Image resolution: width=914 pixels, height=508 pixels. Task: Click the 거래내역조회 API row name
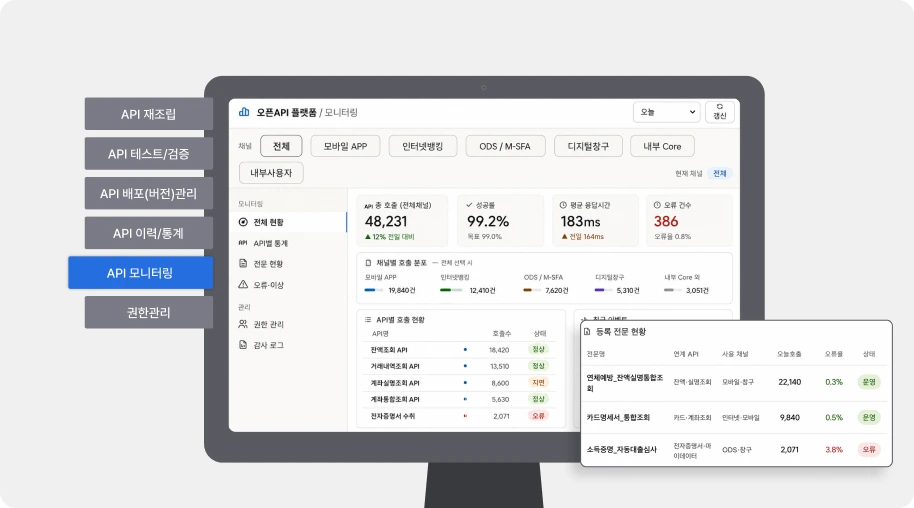tap(395, 366)
